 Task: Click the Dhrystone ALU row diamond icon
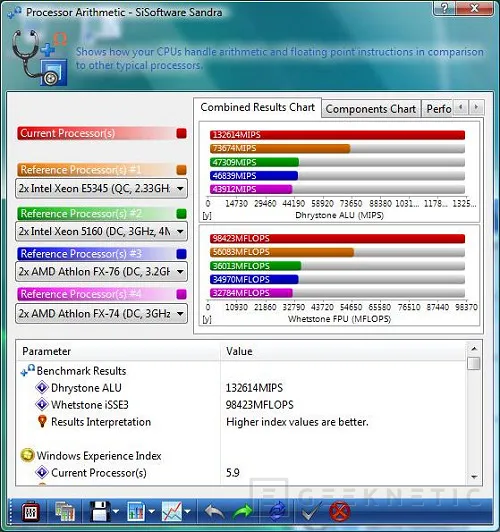tap(42, 387)
